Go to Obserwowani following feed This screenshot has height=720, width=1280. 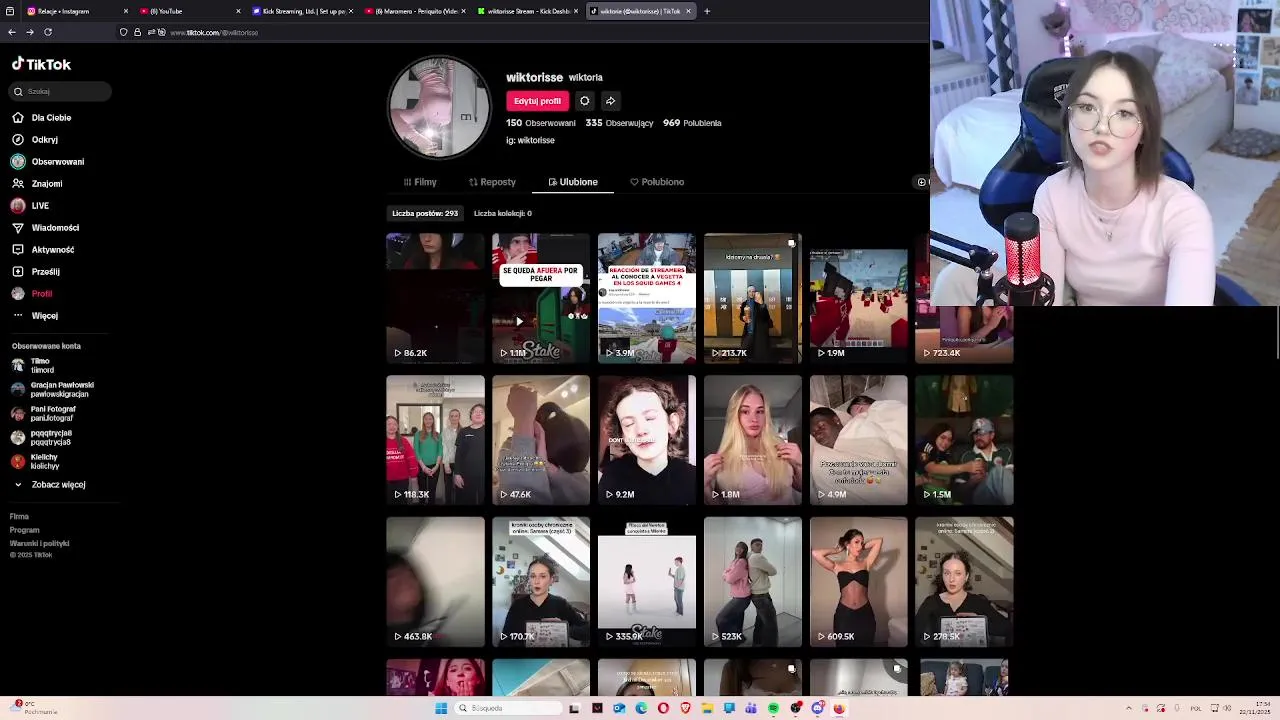(x=48, y=162)
